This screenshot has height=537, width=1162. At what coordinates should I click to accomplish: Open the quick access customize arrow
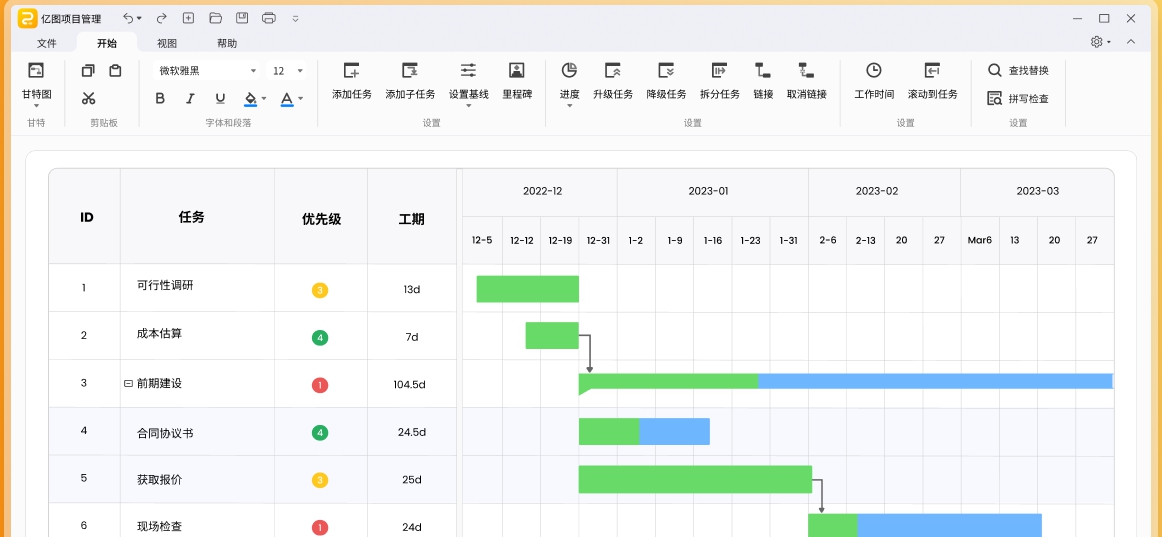click(x=296, y=19)
